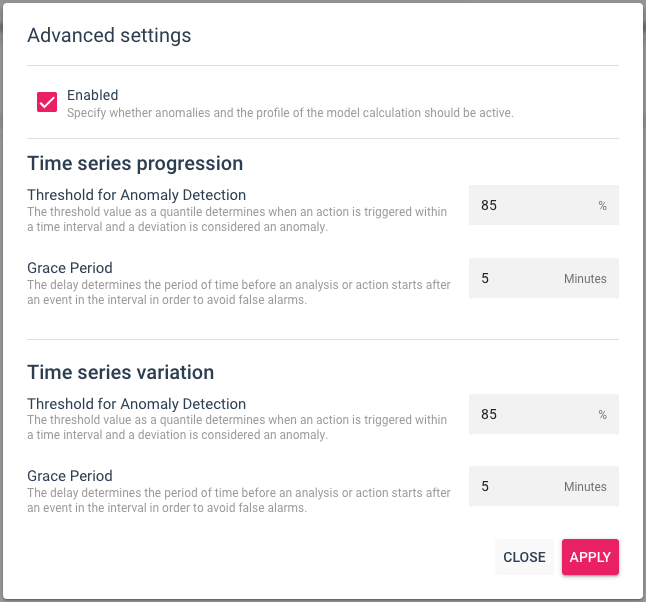Click the progression "Grace Period" label
646x602 pixels.
point(70,268)
